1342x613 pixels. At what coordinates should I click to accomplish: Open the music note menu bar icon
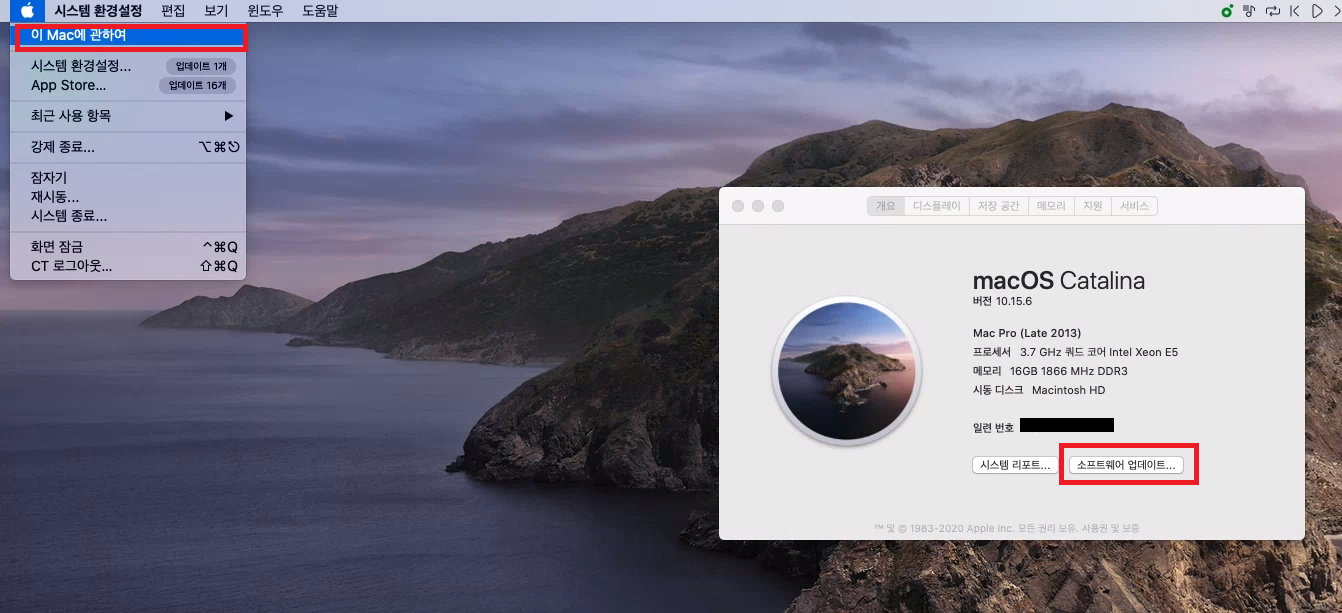tap(1250, 11)
